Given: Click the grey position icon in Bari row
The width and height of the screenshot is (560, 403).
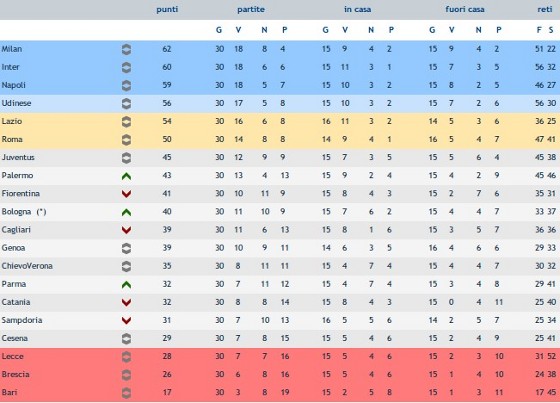Looking at the screenshot, I should pos(126,393).
